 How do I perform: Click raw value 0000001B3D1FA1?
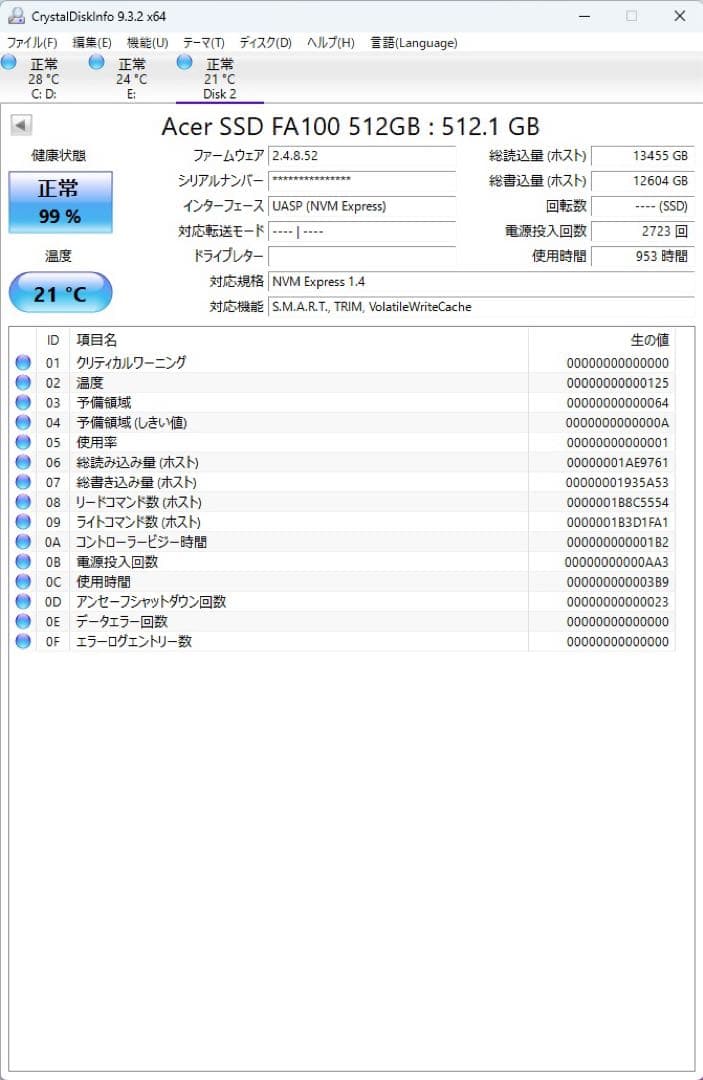click(x=618, y=522)
